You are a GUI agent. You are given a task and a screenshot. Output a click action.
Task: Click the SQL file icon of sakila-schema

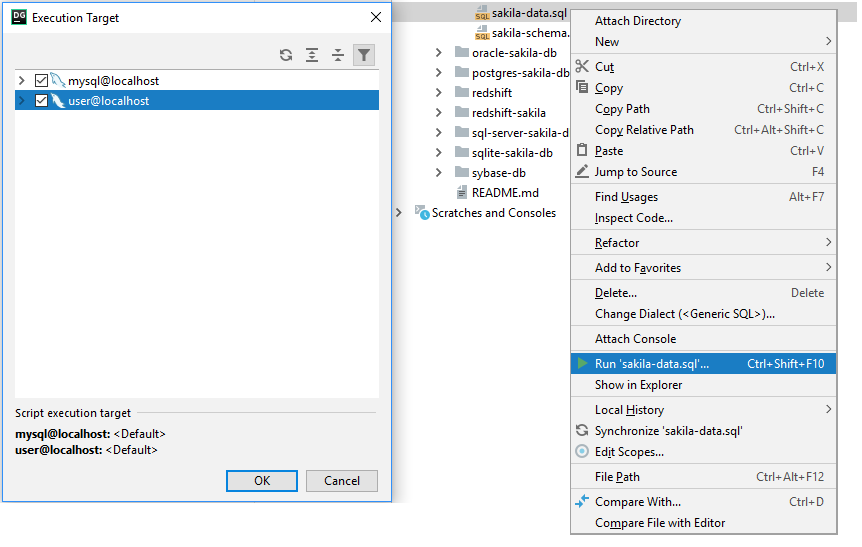click(482, 32)
